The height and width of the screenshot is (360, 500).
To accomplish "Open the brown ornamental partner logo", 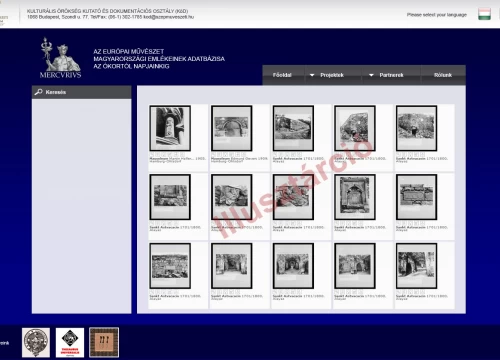I will point(104,342).
